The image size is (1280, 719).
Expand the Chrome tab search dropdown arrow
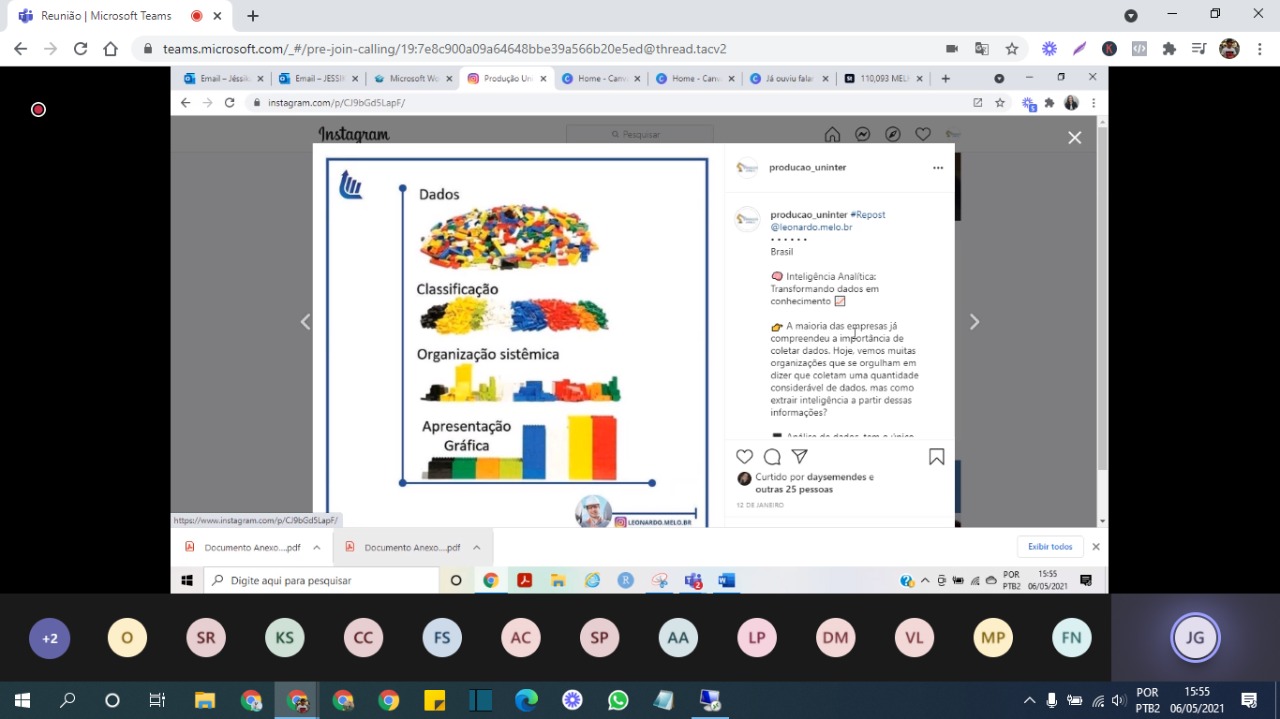[x=1131, y=16]
